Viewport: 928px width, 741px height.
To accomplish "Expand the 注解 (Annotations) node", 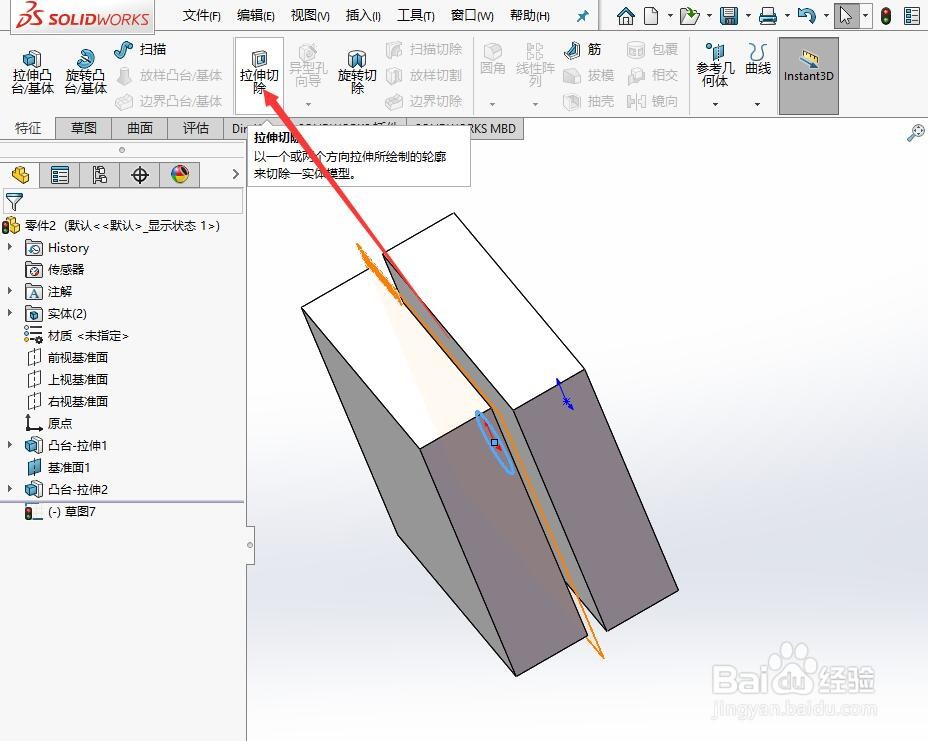I will tap(9, 291).
